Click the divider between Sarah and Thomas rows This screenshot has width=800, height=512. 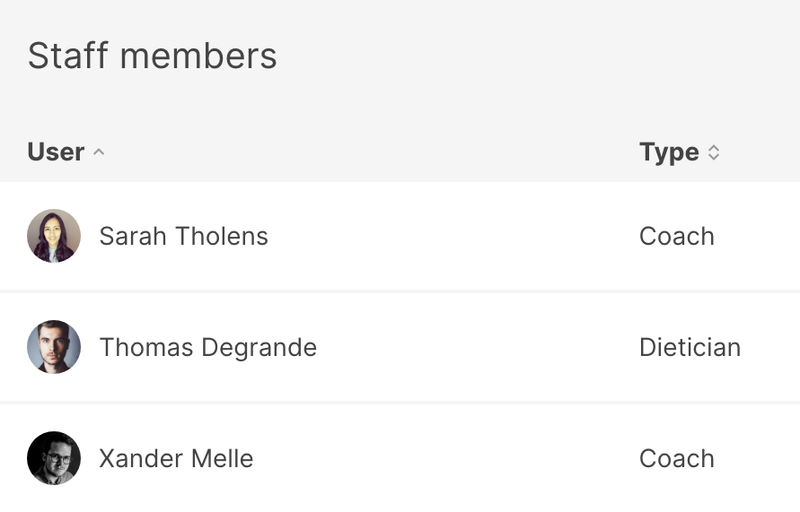(400, 291)
